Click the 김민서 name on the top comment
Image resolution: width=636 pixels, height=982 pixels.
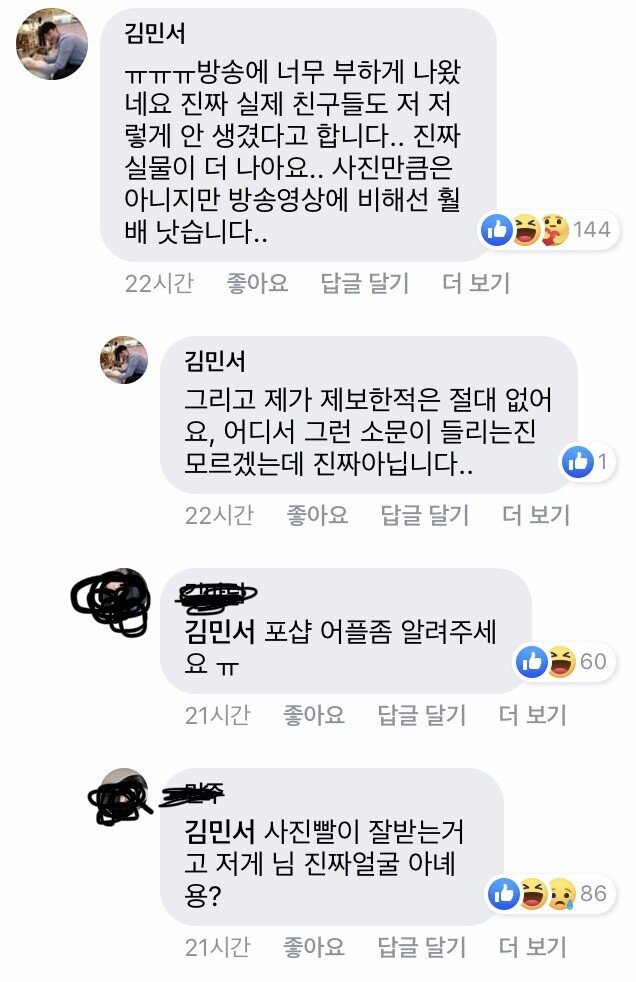point(155,33)
